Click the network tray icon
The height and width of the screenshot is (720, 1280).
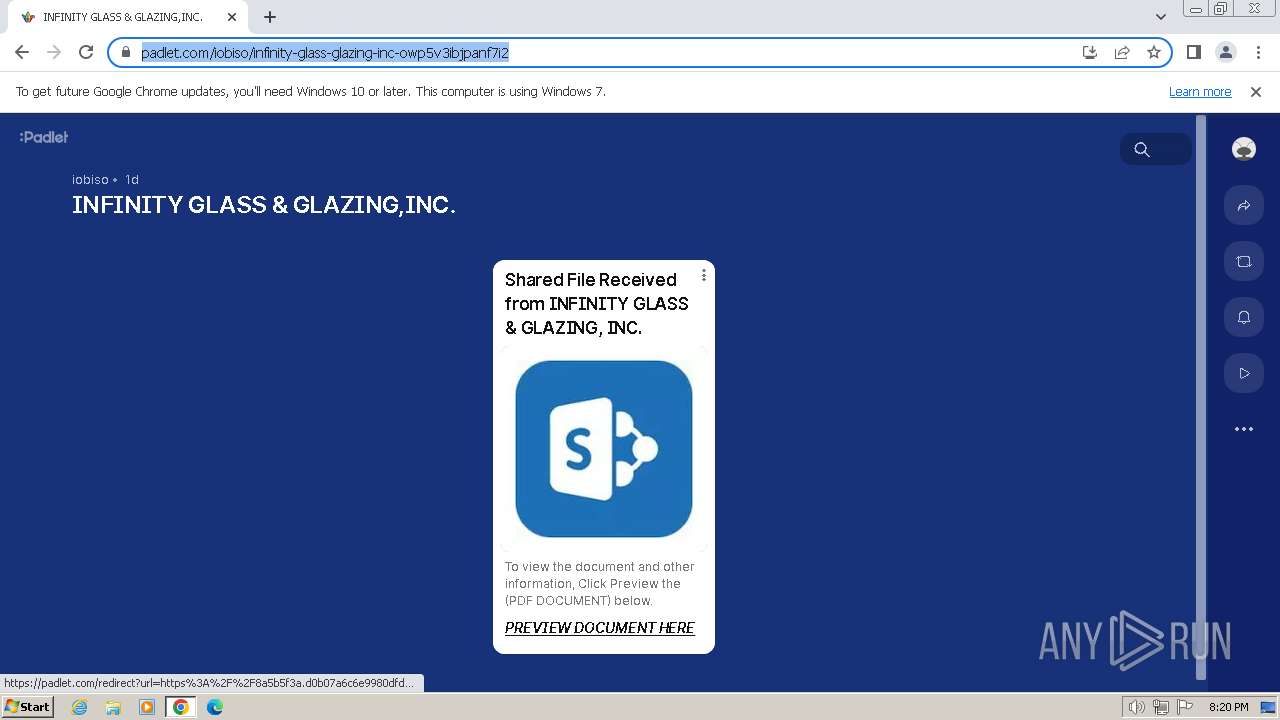click(1160, 707)
